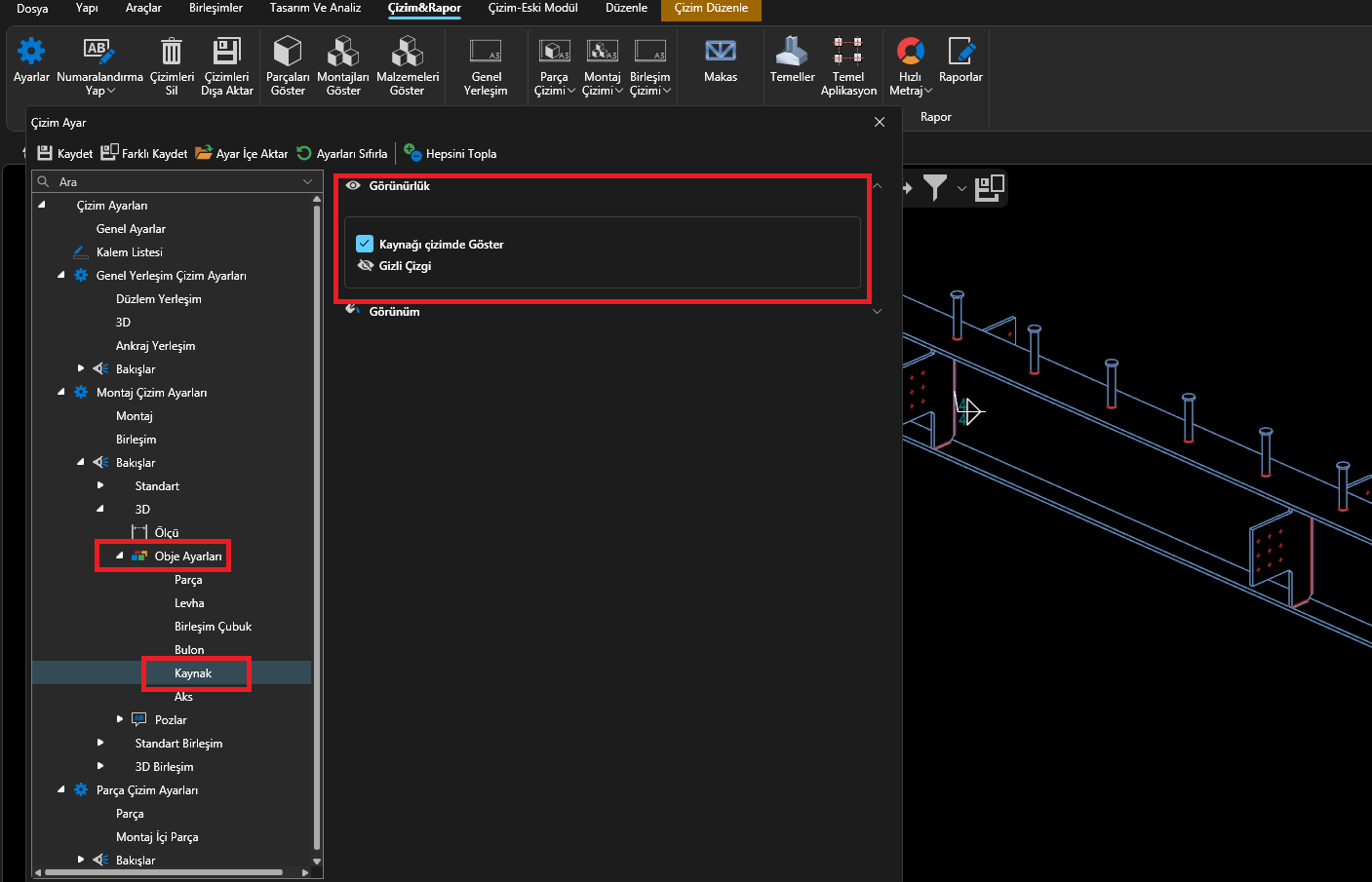Click the Genel Yerleşim drawing icon

(x=486, y=54)
